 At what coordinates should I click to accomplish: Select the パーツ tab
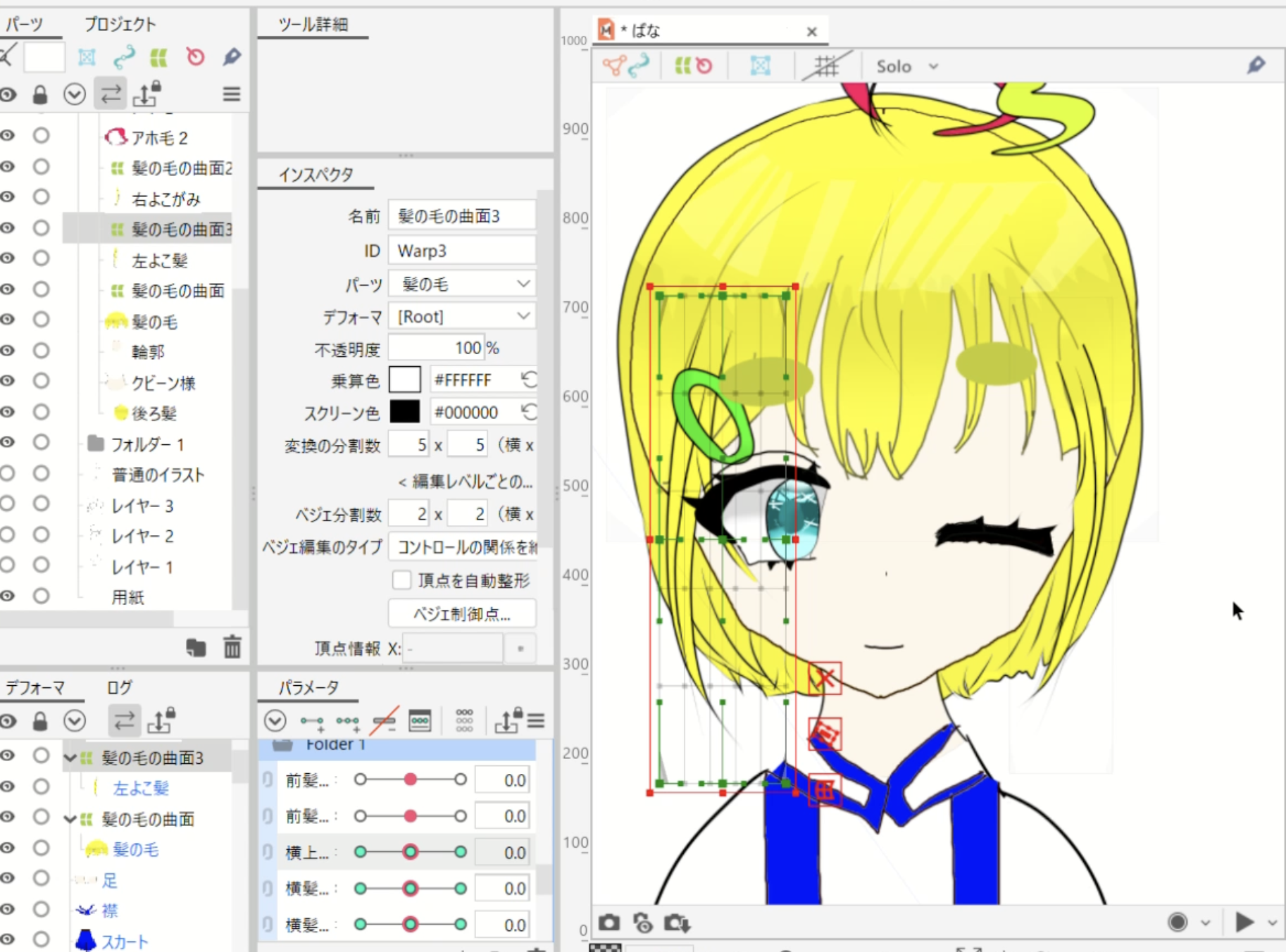[x=25, y=24]
